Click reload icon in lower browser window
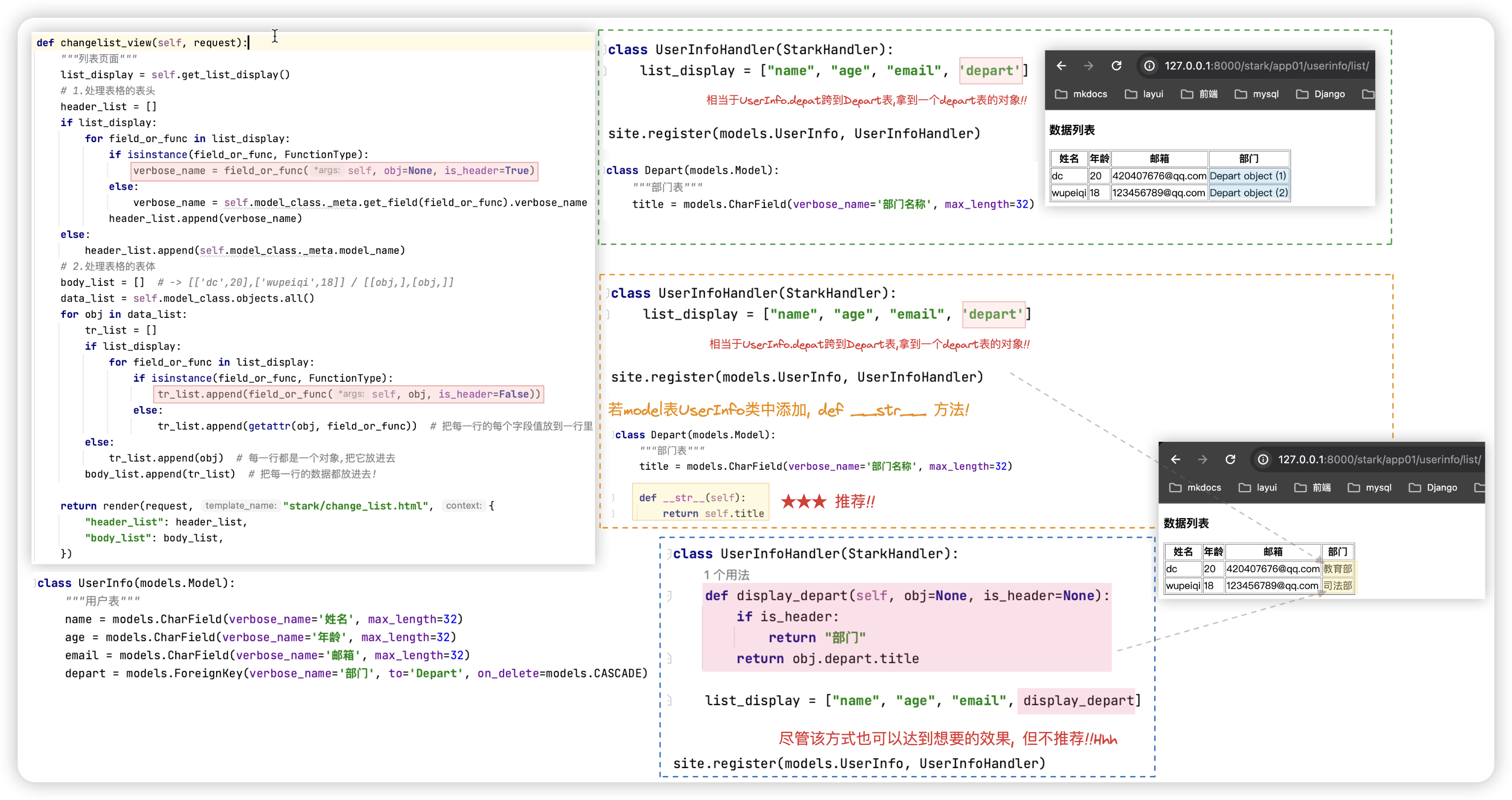The width and height of the screenshot is (1512, 800). pos(1230,459)
